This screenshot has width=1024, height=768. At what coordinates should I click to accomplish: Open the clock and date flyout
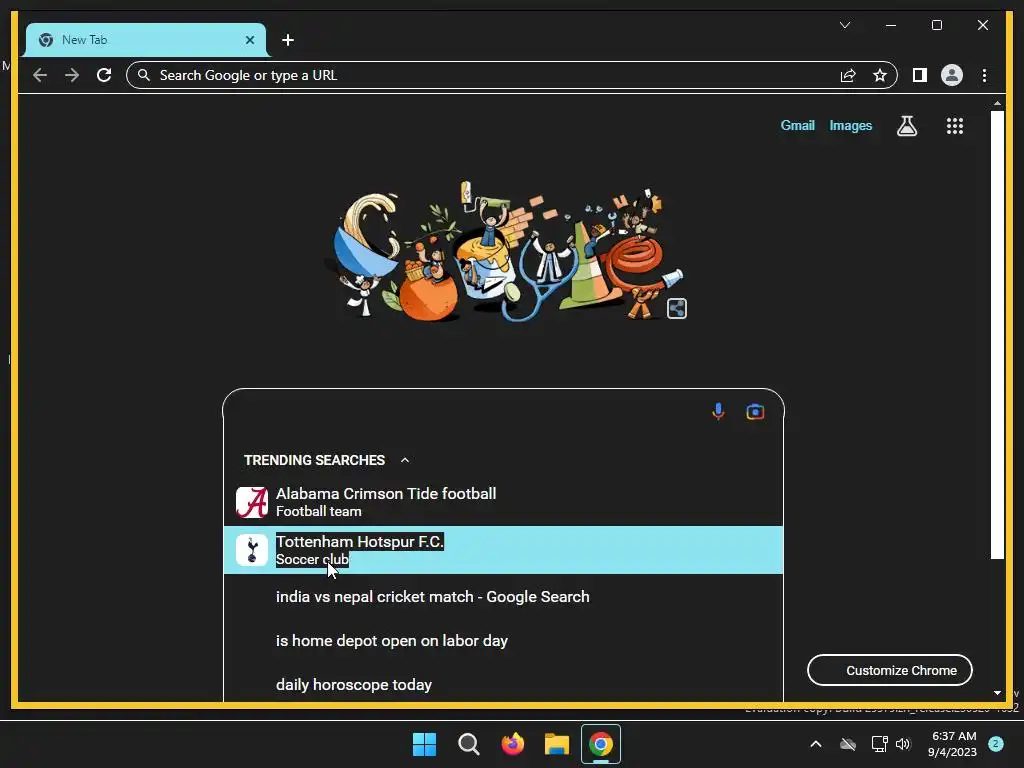952,744
